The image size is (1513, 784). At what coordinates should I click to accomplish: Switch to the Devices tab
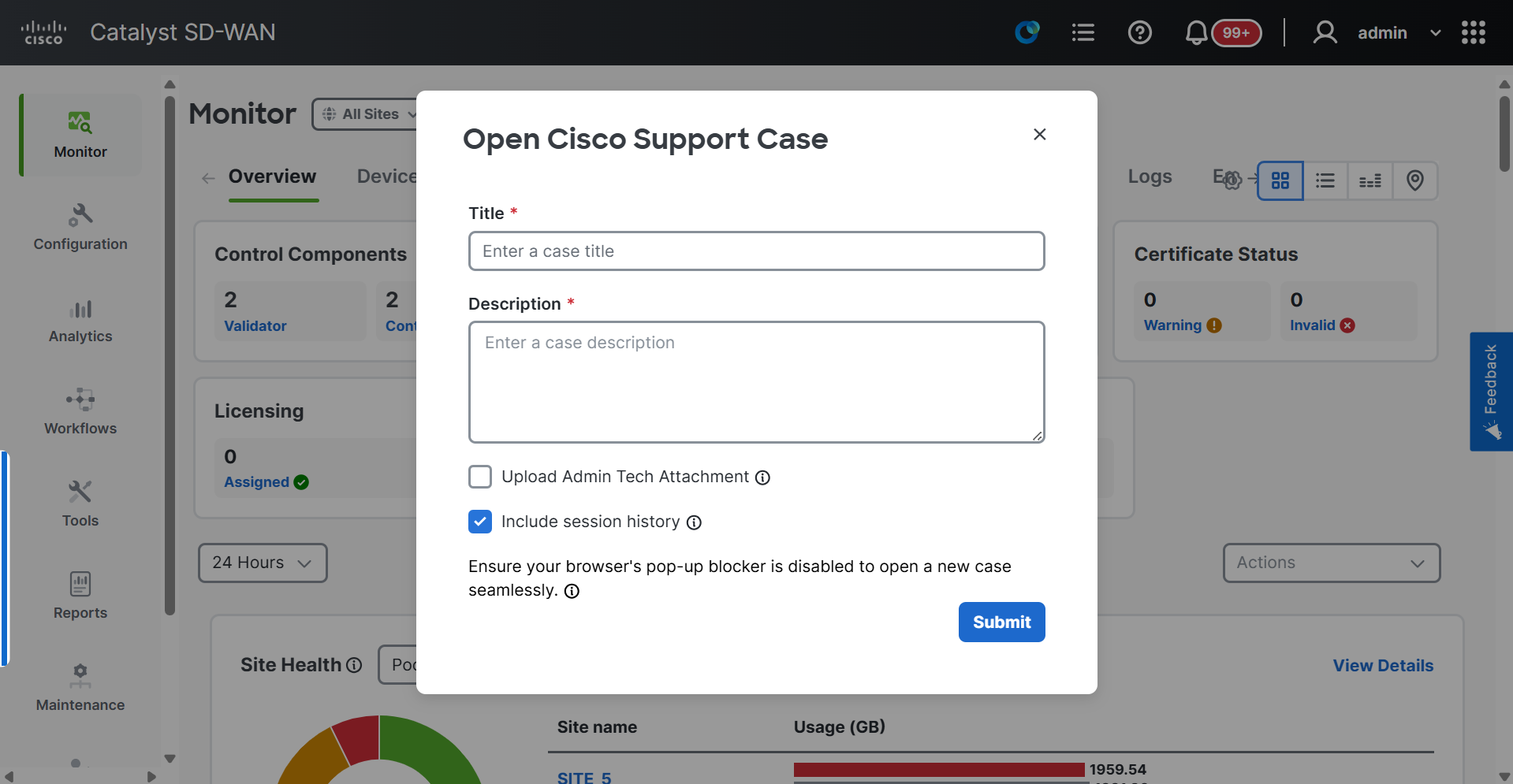pyautogui.click(x=386, y=176)
